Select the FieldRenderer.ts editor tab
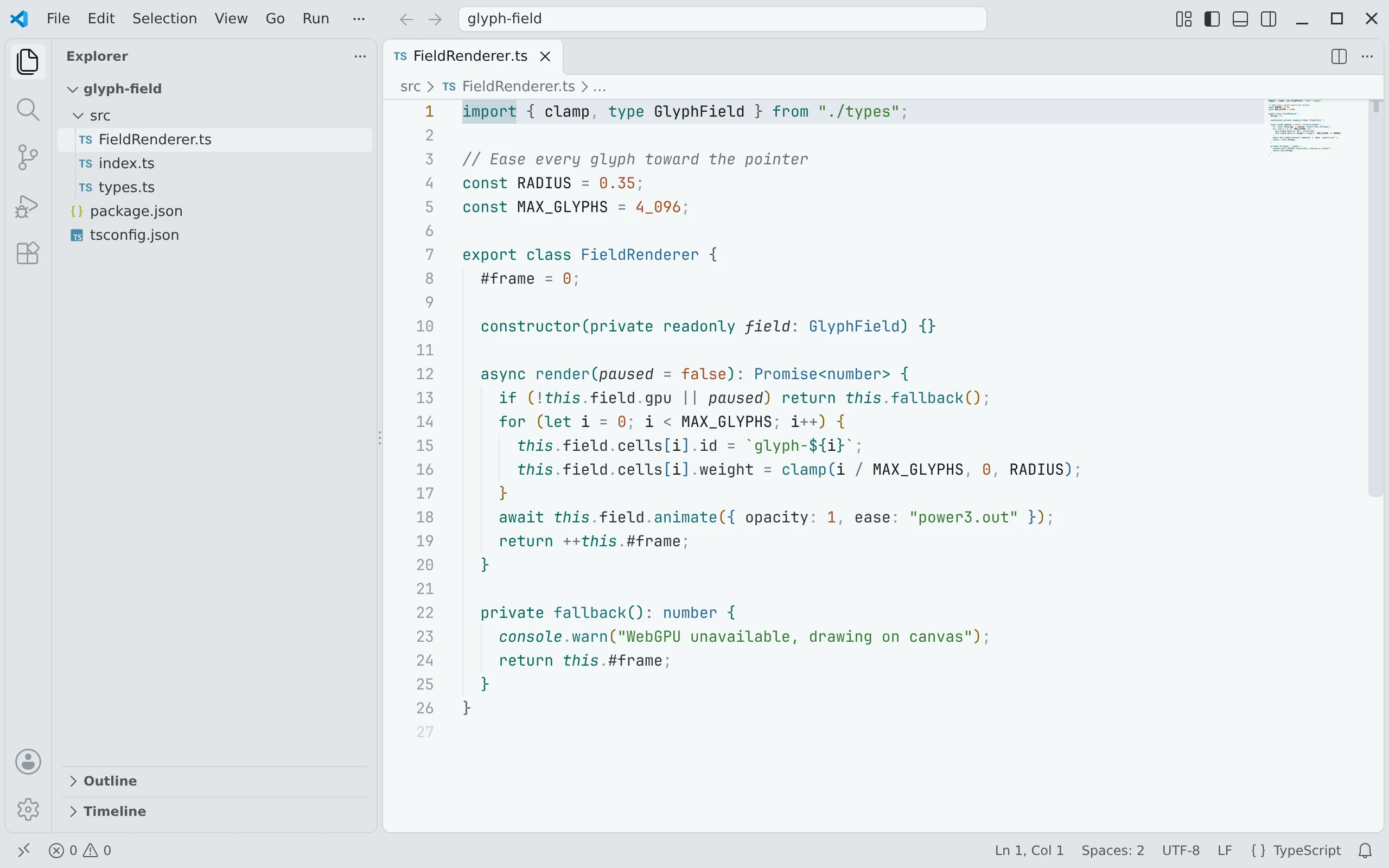Screen dimensions: 1389x868 [473, 56]
